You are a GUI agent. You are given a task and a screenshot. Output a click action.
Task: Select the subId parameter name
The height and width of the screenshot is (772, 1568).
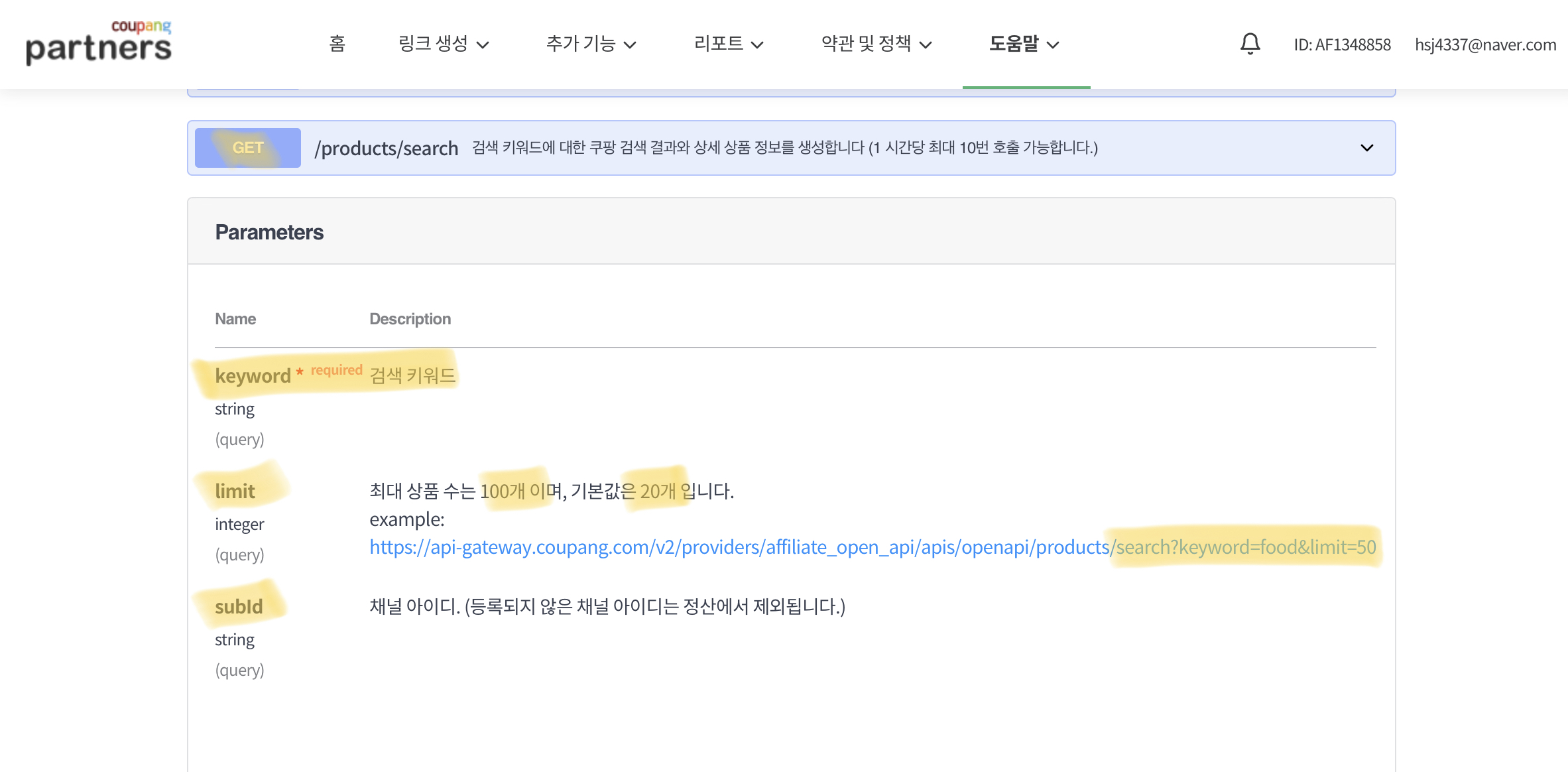[239, 607]
